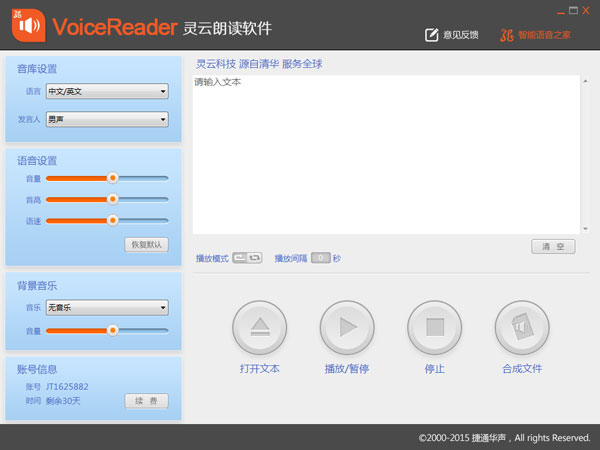Click the 合成文件 synthesize file icon

(x=522, y=328)
